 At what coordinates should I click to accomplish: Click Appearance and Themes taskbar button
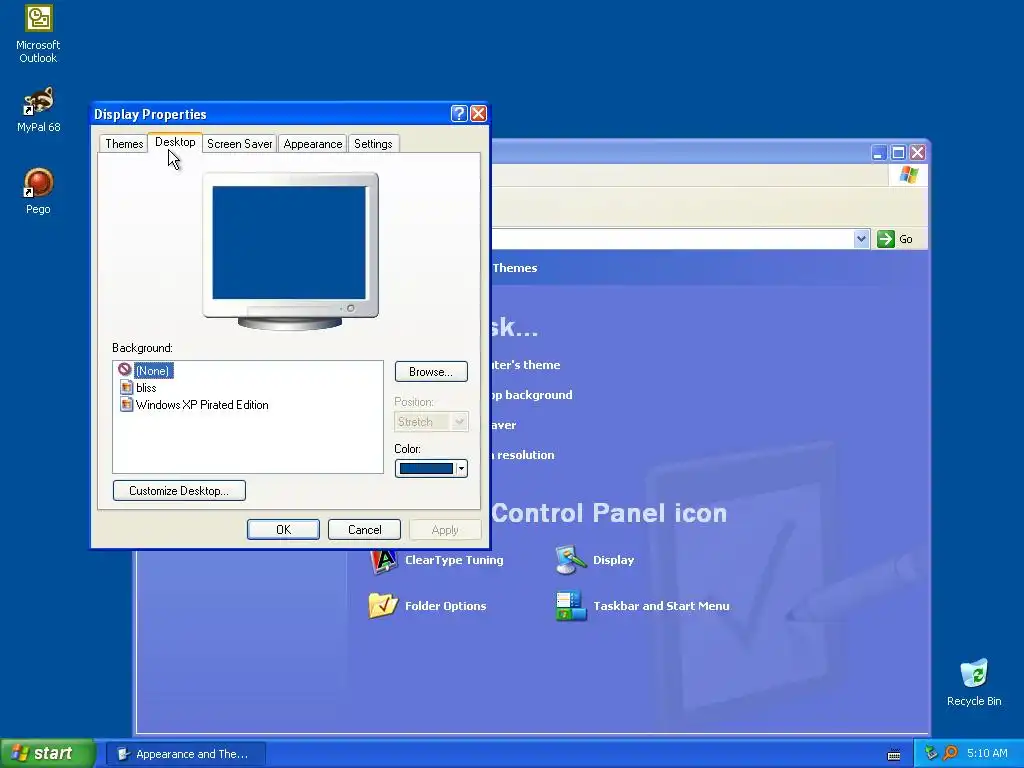point(186,754)
